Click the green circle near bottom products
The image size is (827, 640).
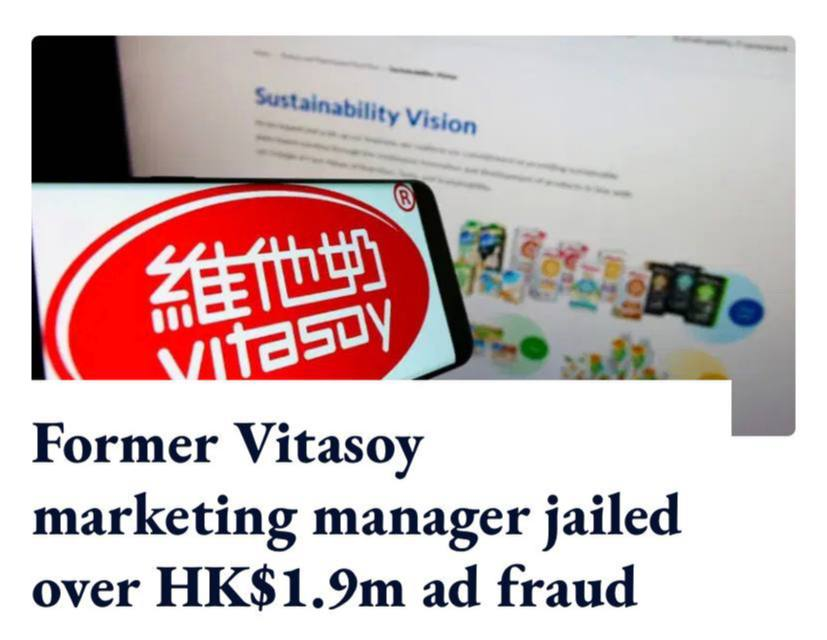point(535,348)
